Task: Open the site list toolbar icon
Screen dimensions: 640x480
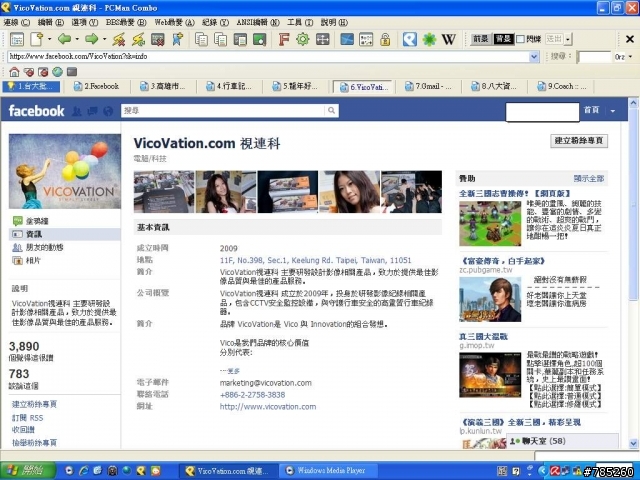Action: point(17,39)
